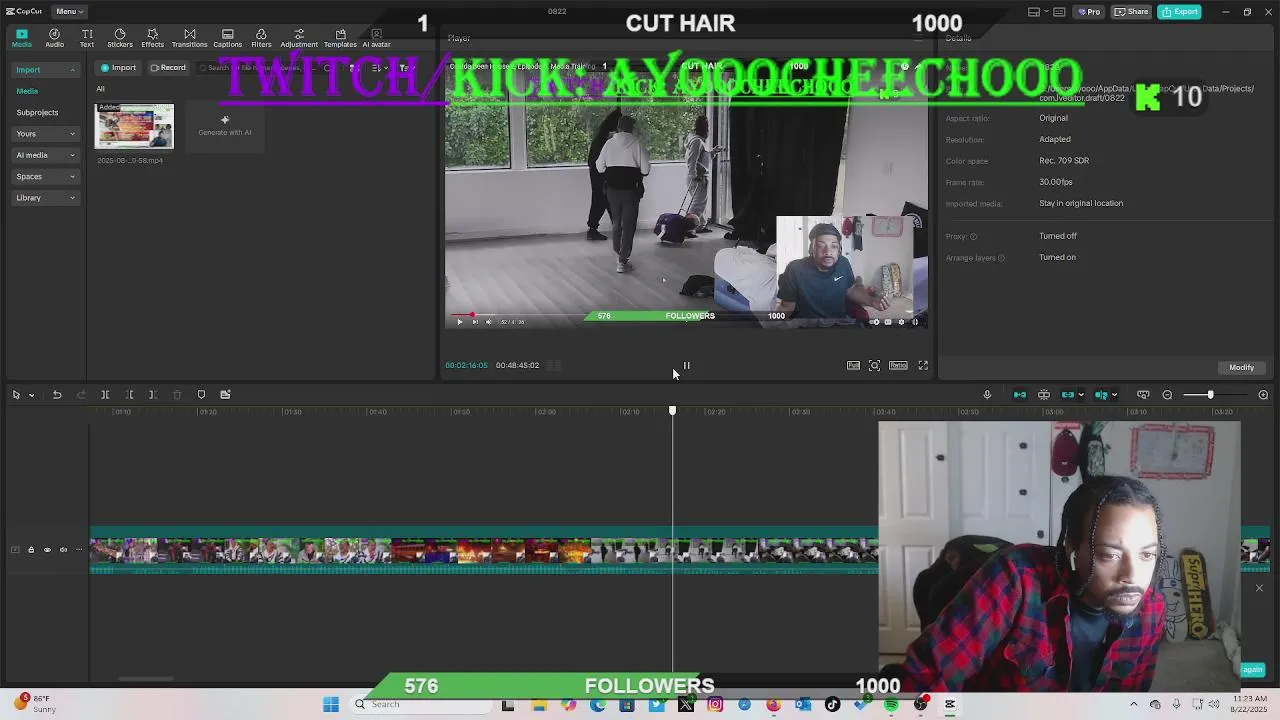
Task: Toggle track linkage option
Action: (x=1068, y=395)
